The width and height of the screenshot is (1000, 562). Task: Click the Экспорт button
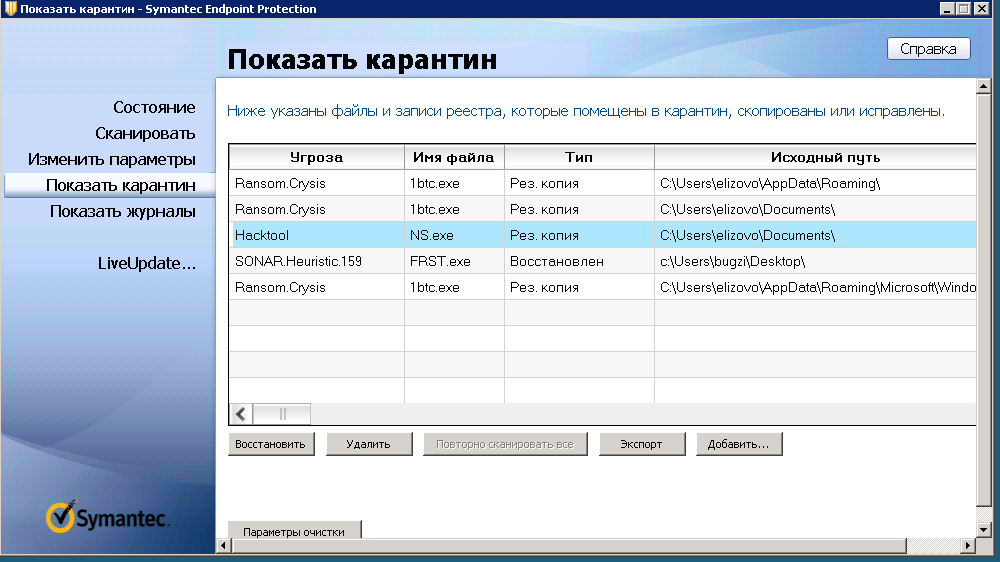642,444
